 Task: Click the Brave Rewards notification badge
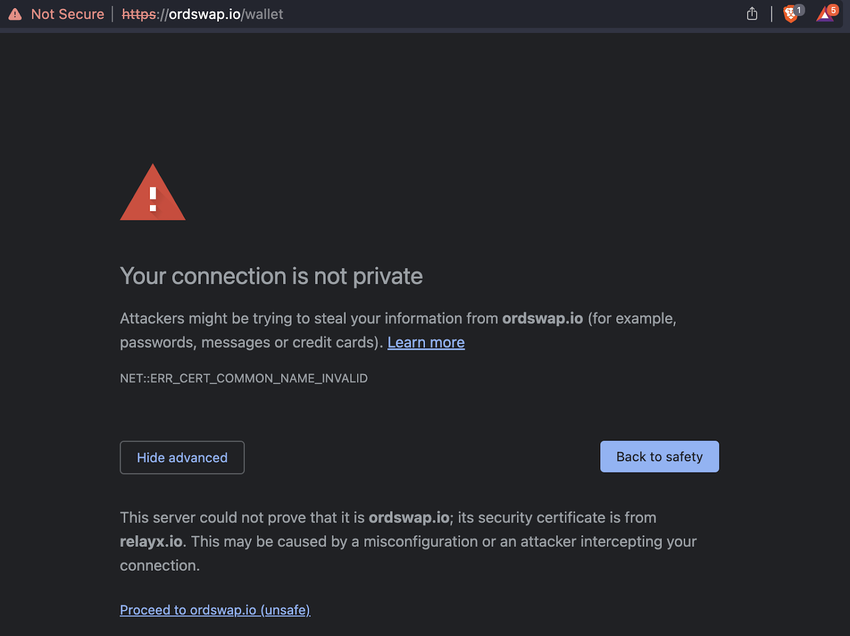tap(832, 10)
